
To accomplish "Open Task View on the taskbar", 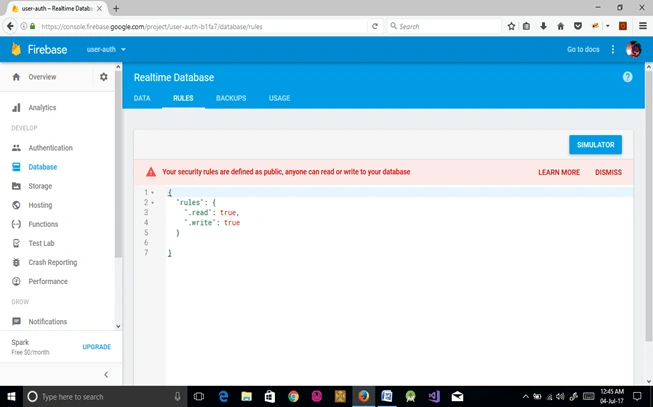I will pyautogui.click(x=199, y=397).
